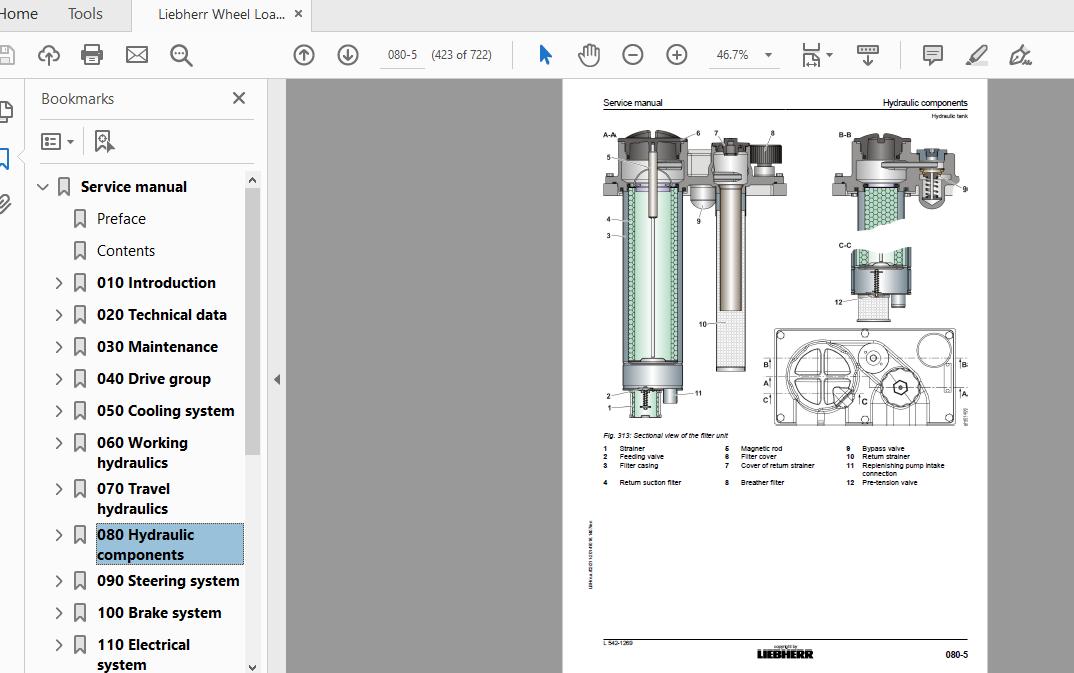Expand the 100 Brake system bookmark
Screen dimensions: 1074x673
point(59,613)
